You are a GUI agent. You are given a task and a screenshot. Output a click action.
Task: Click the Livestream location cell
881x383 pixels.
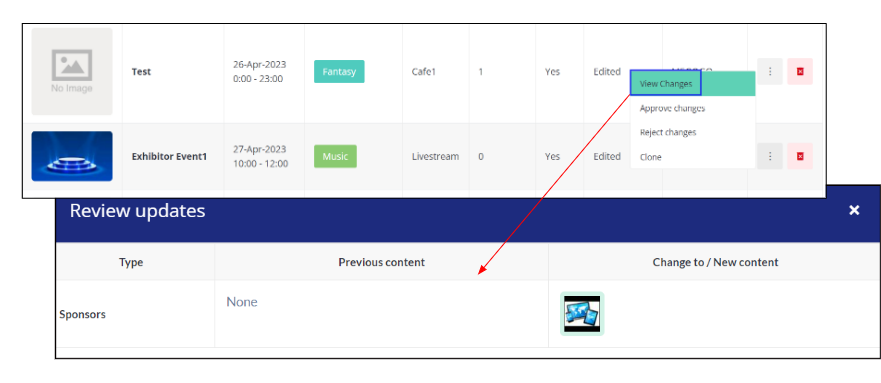(x=435, y=157)
